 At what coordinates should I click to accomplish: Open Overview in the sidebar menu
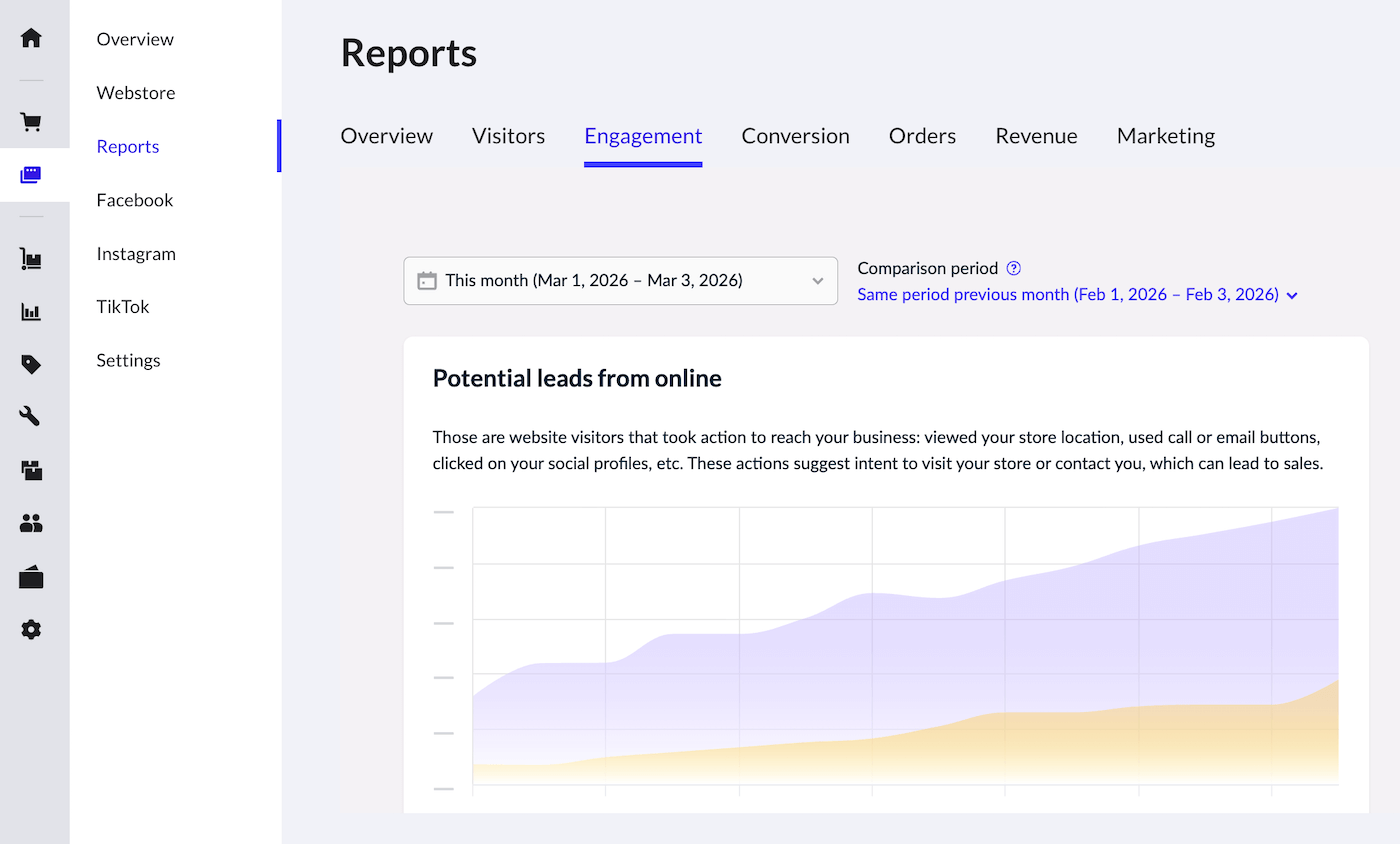click(135, 39)
